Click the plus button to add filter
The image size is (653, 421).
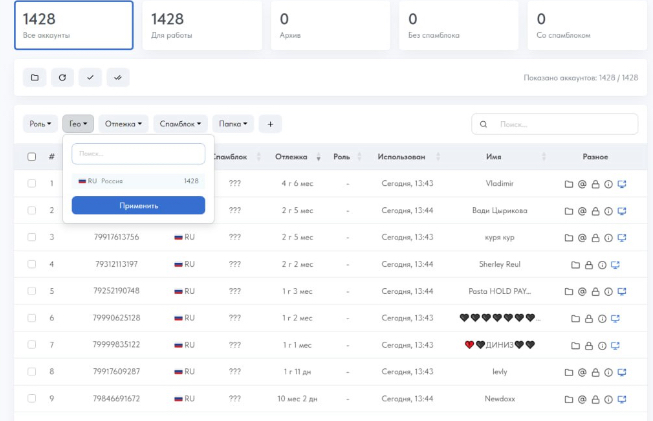(x=270, y=124)
